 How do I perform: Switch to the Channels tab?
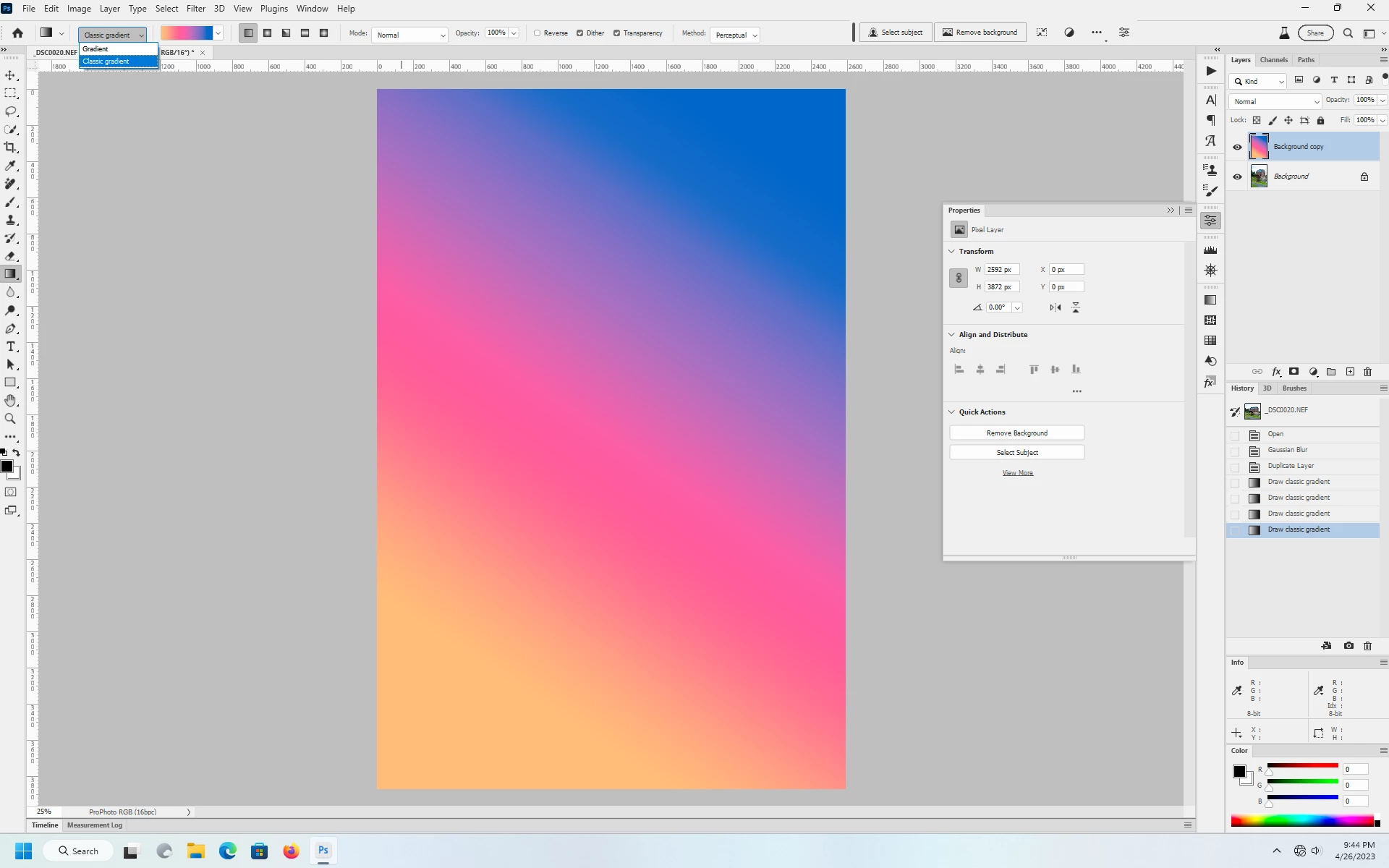tap(1273, 60)
